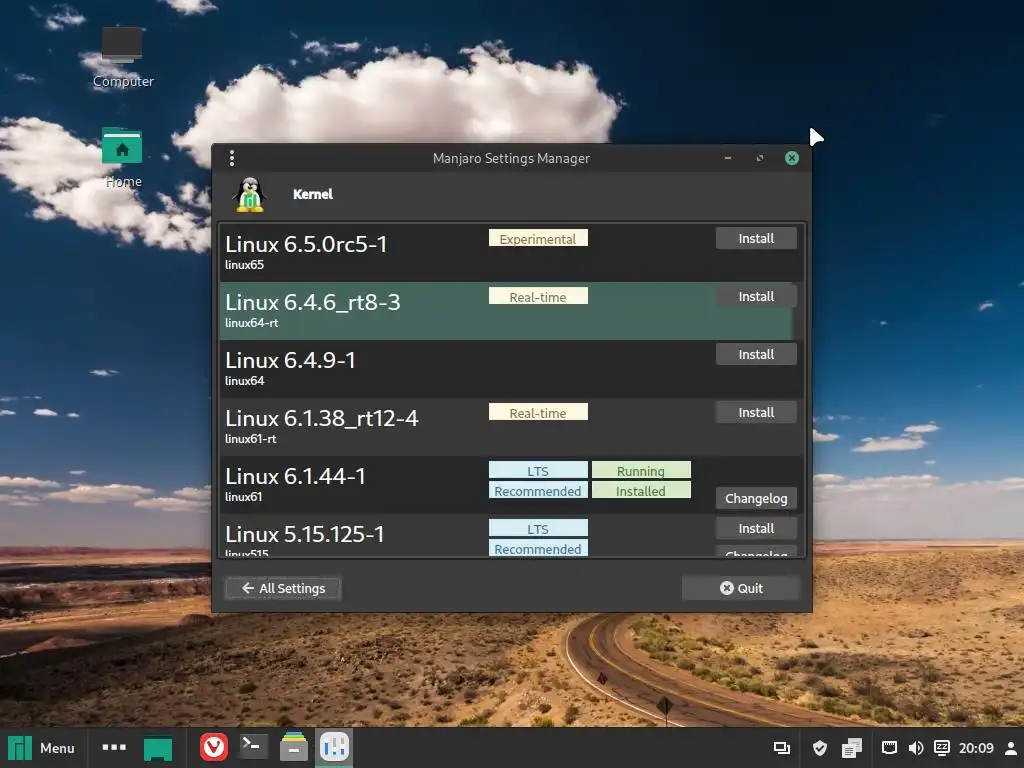Click the workspace switcher tray icon
Image resolution: width=1024 pixels, height=768 pixels.
(782, 748)
